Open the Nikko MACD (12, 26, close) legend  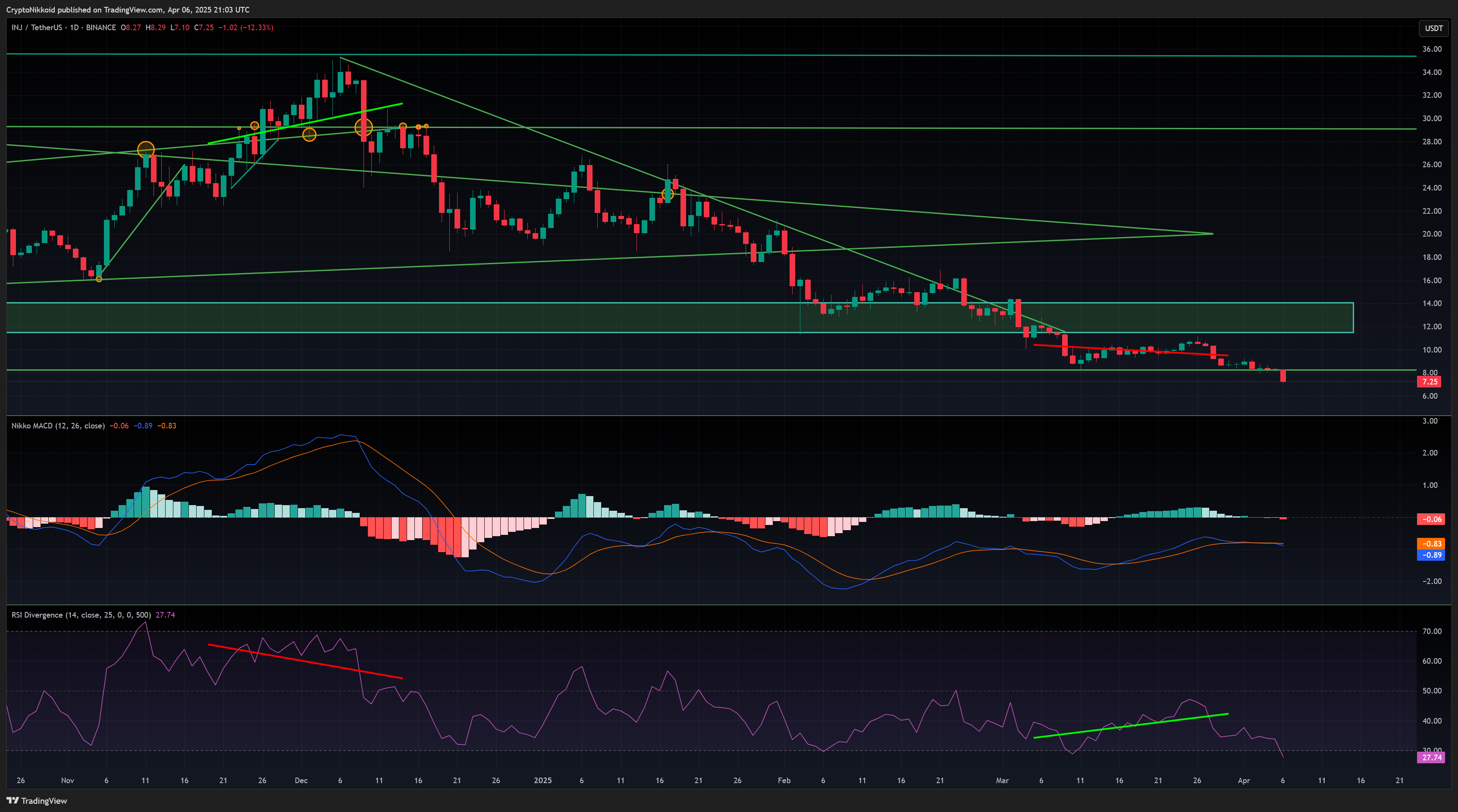click(58, 425)
